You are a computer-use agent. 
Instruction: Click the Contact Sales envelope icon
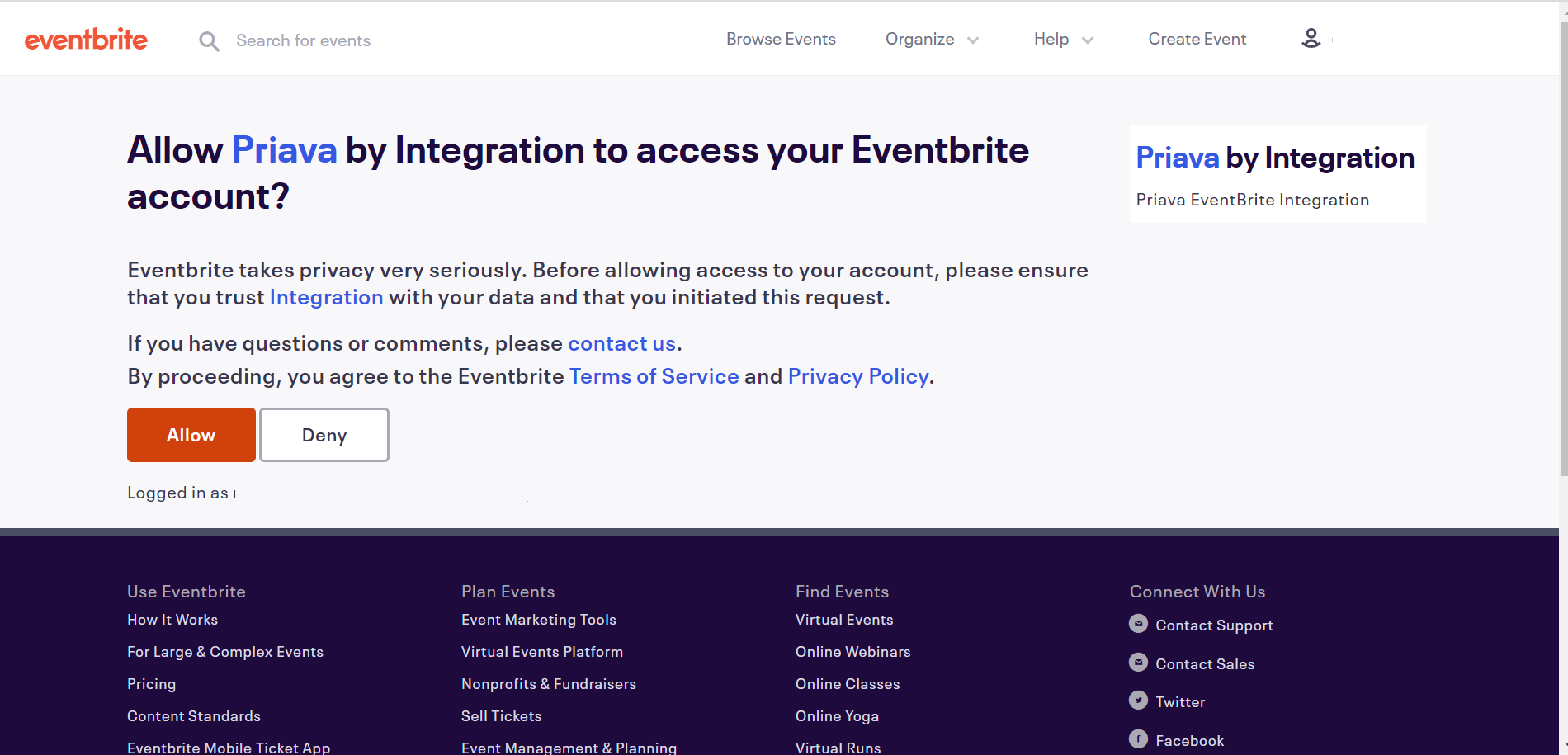click(1138, 663)
